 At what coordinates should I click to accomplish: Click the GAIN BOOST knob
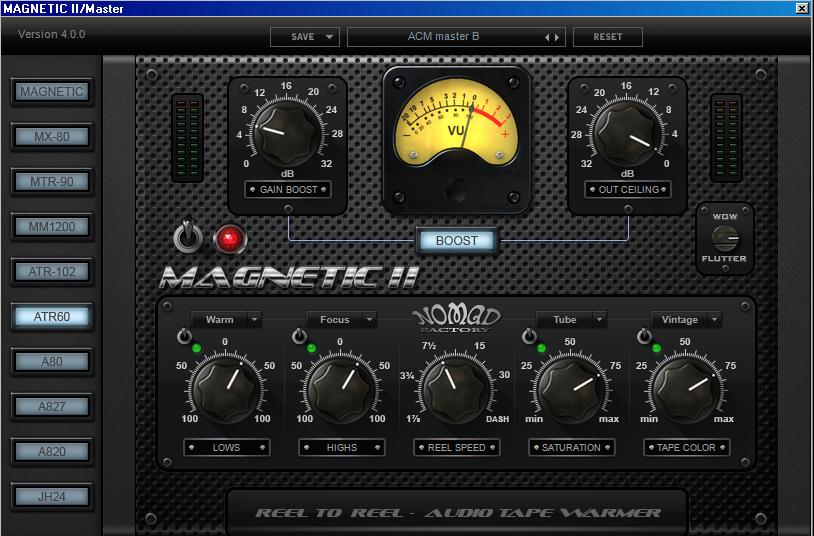coord(287,134)
